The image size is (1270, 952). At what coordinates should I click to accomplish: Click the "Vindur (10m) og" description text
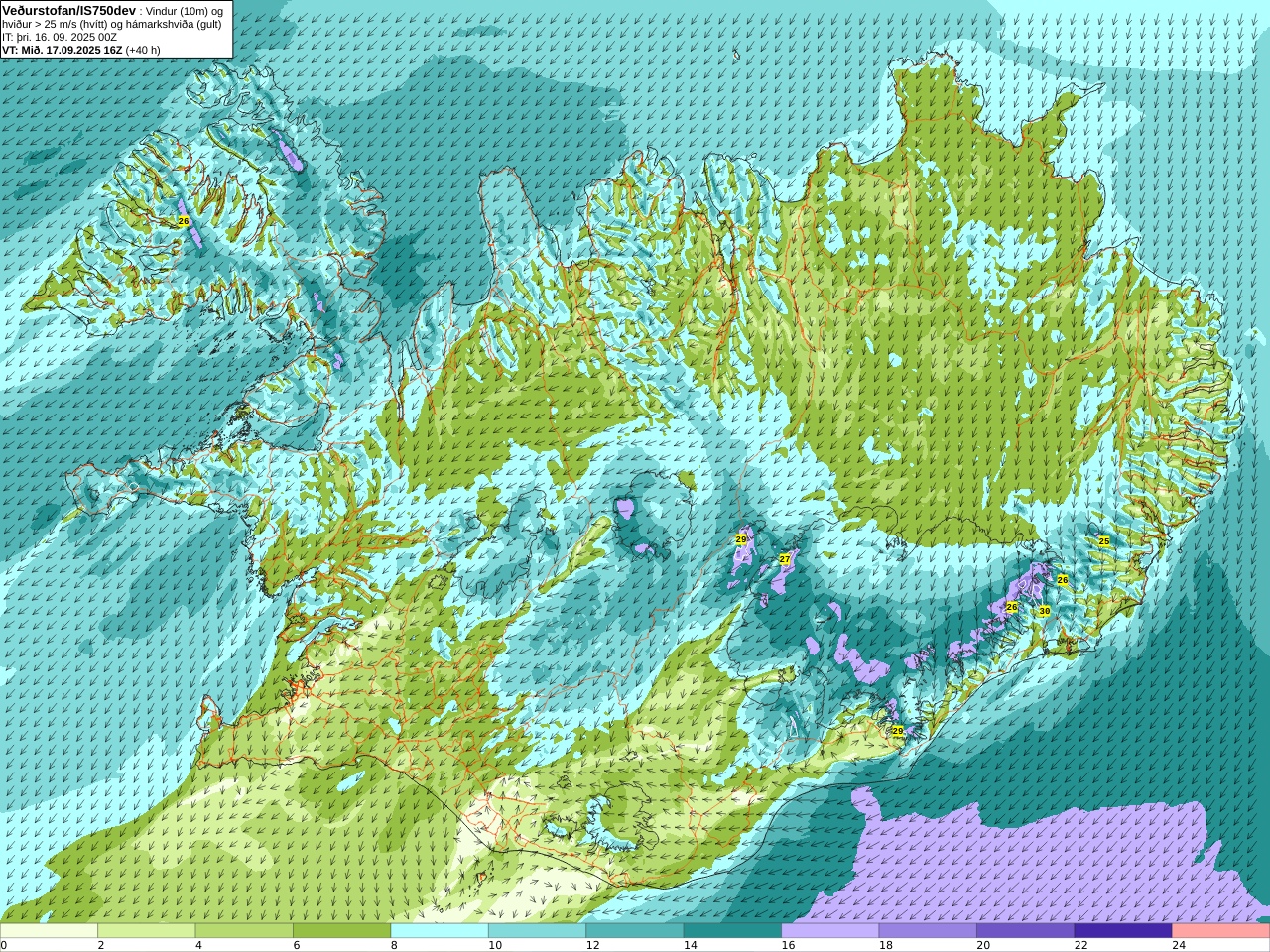click(x=184, y=11)
